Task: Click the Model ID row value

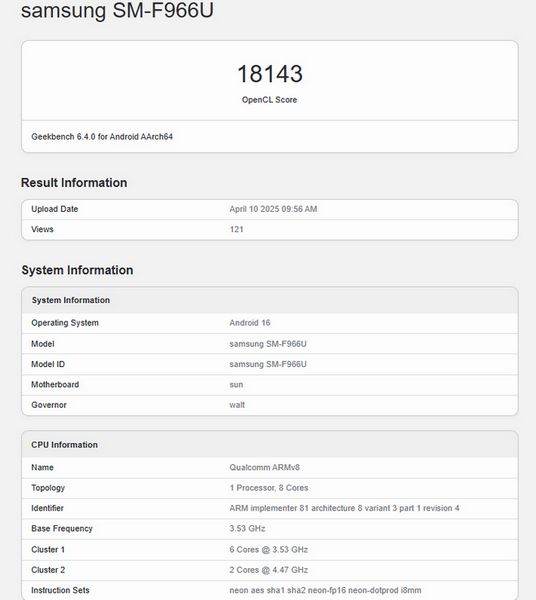Action: coord(268,364)
